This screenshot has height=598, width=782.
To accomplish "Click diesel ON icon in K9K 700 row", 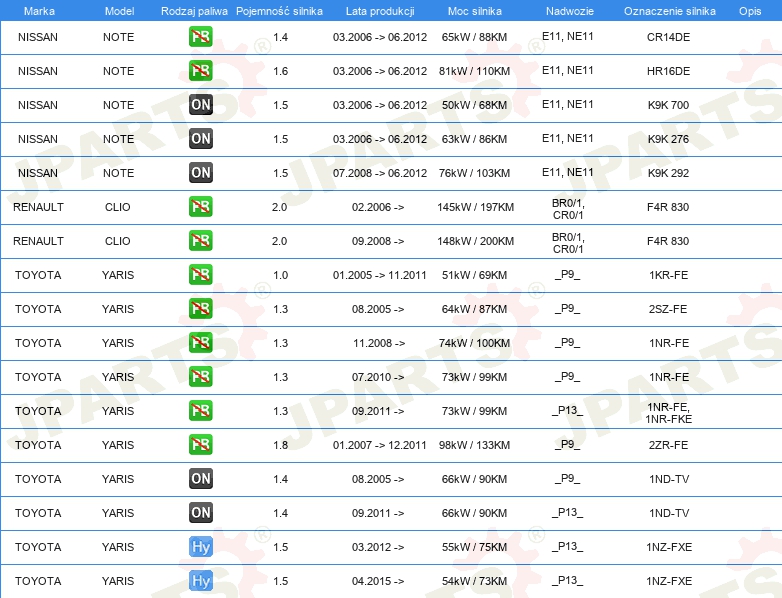I will 200,105.
